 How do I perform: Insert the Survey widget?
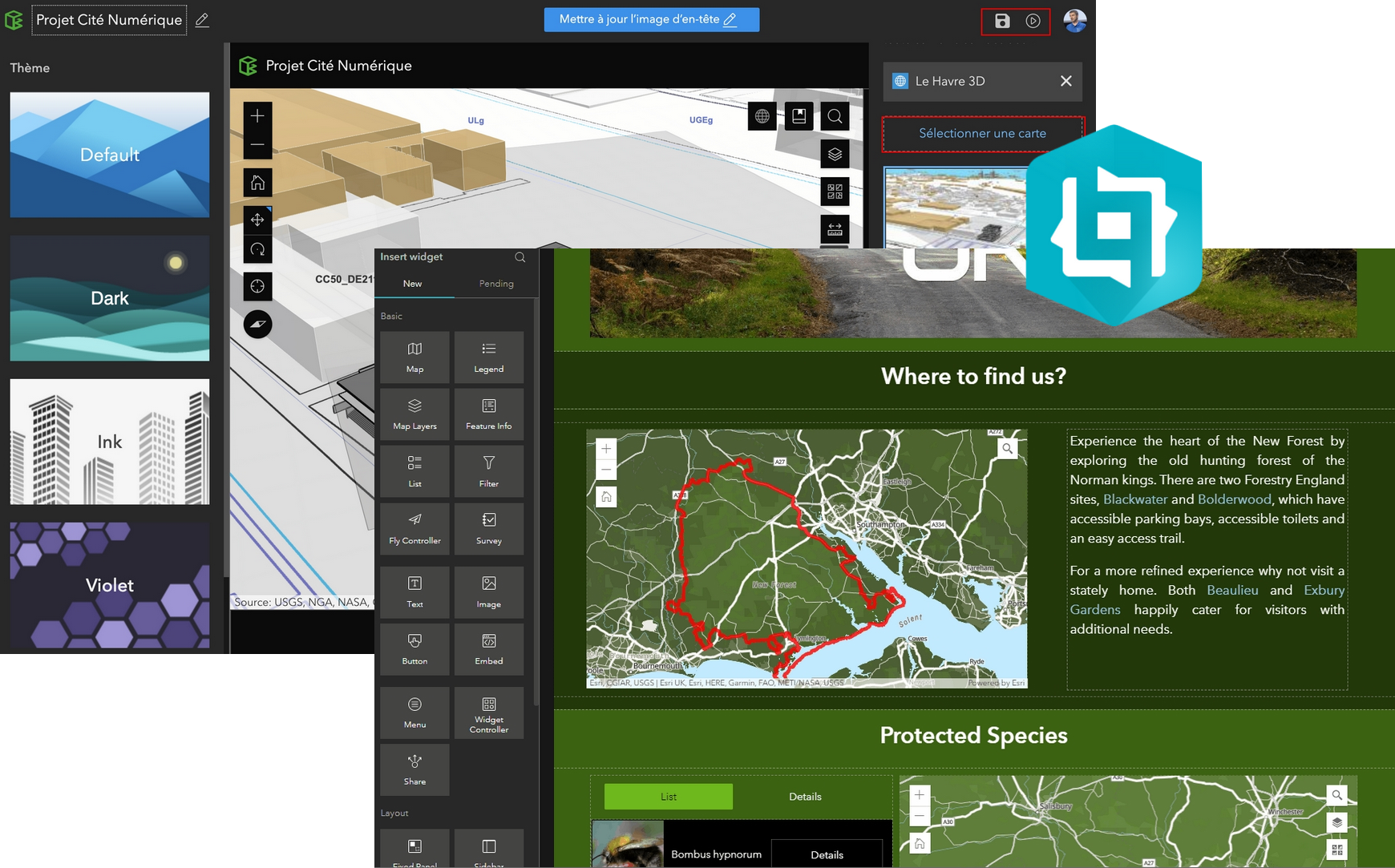tap(489, 529)
